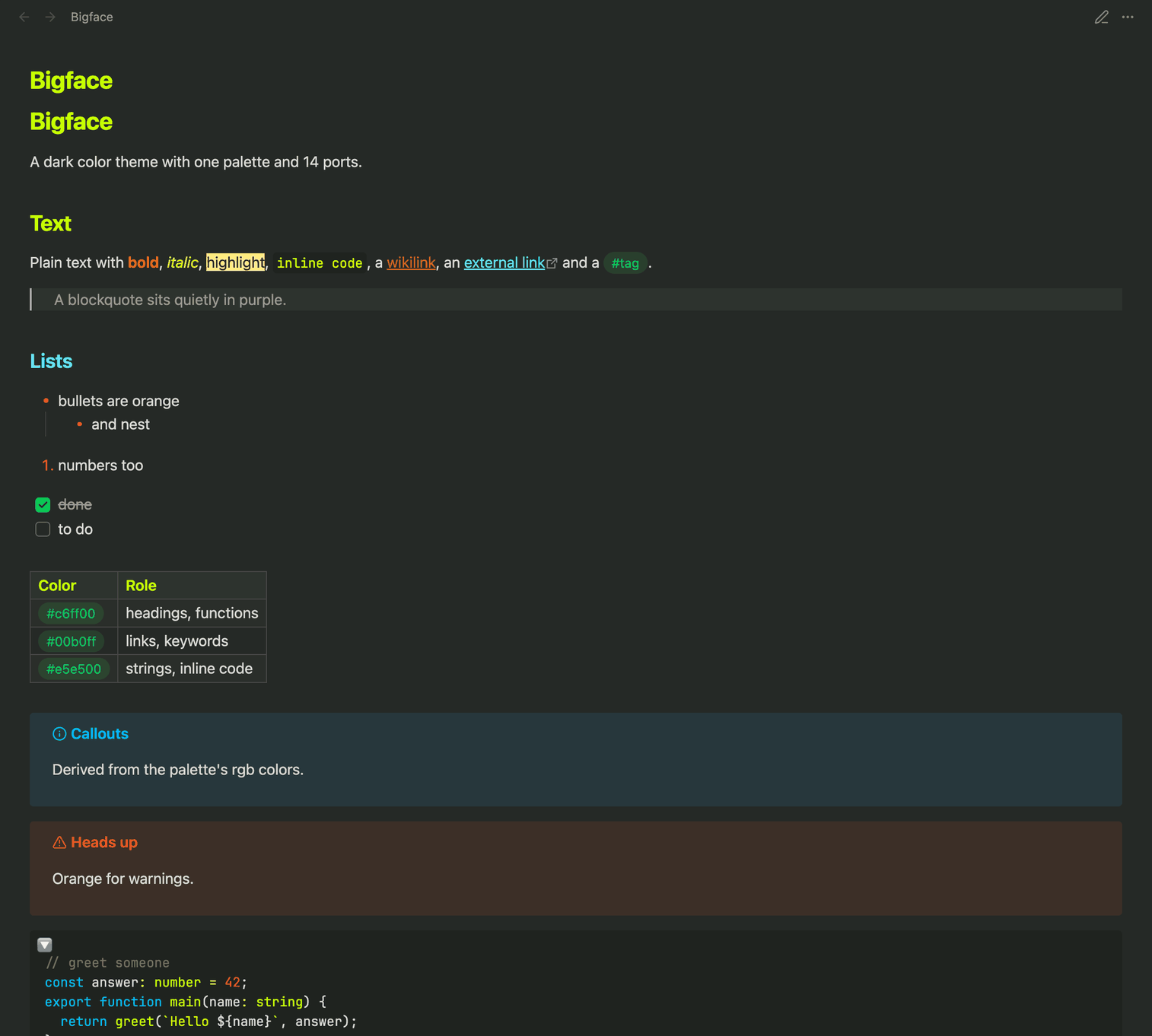Follow the external link
Screen dimensions: 1152x1036
tap(504, 262)
